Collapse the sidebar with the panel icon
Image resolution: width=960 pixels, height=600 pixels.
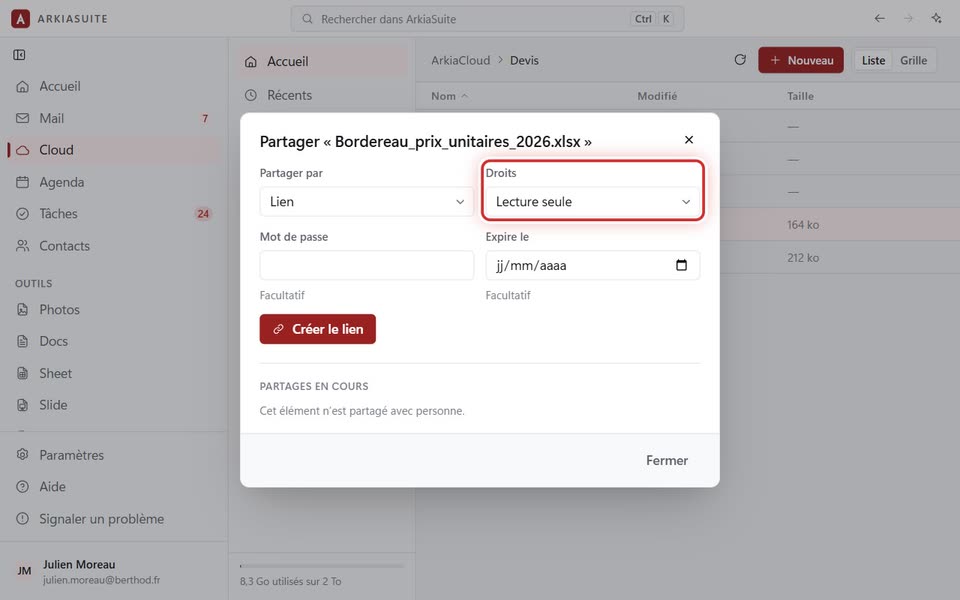(20, 55)
